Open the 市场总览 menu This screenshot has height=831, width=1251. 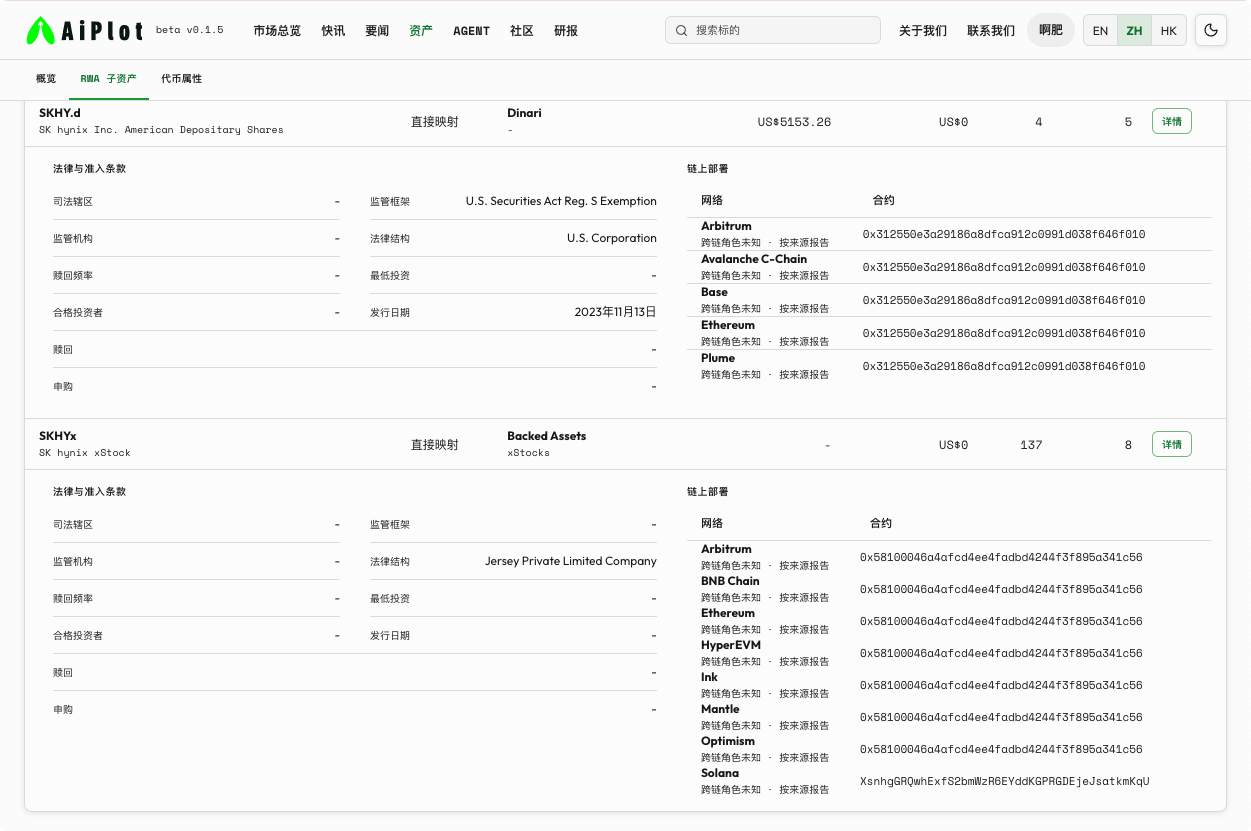277,30
